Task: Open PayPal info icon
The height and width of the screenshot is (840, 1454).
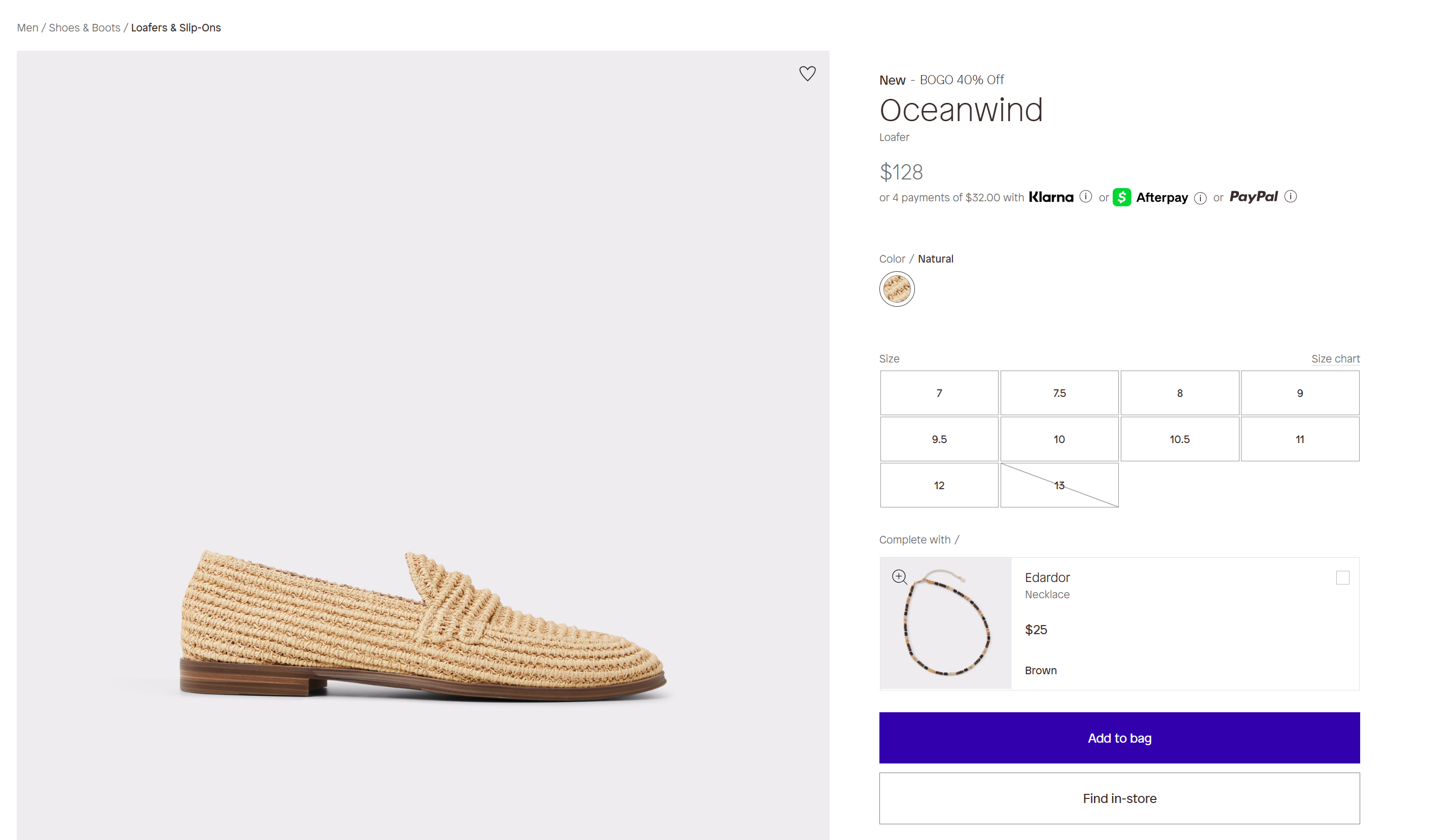Action: click(1291, 197)
